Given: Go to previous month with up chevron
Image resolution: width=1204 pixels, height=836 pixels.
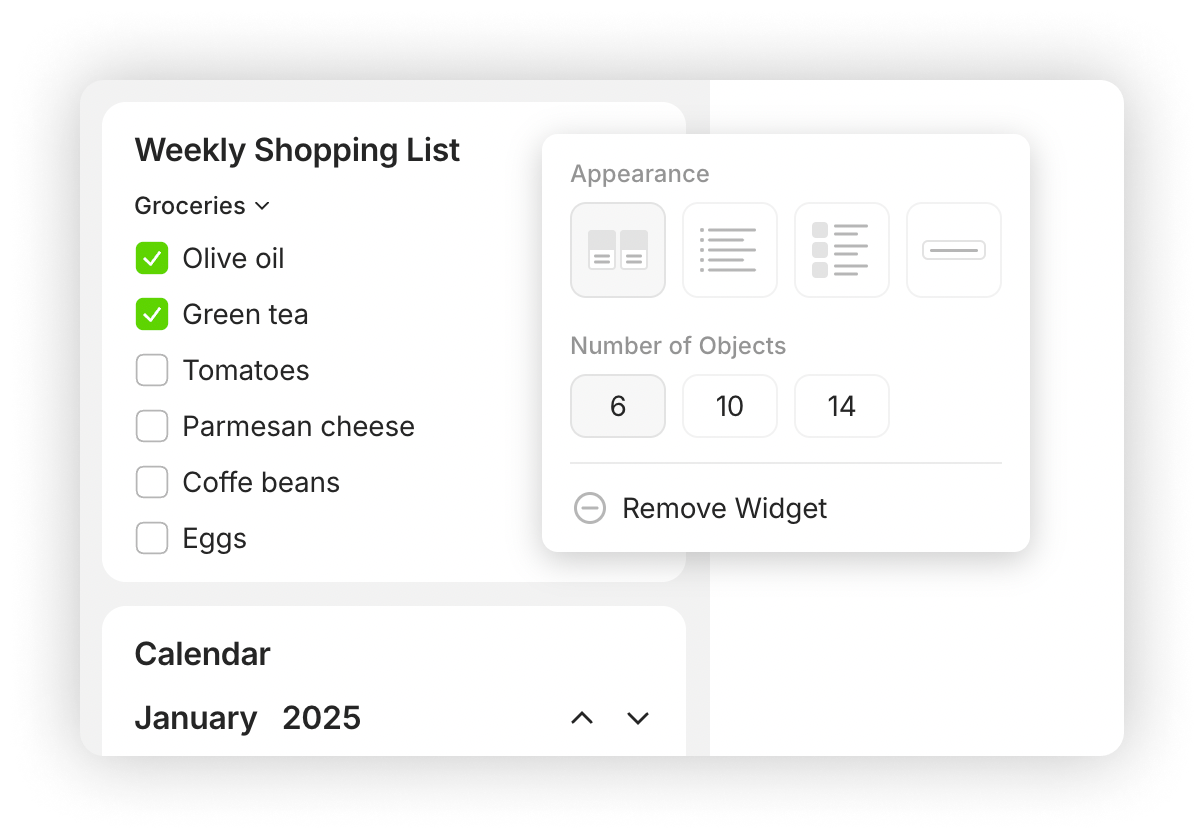Looking at the screenshot, I should [582, 718].
